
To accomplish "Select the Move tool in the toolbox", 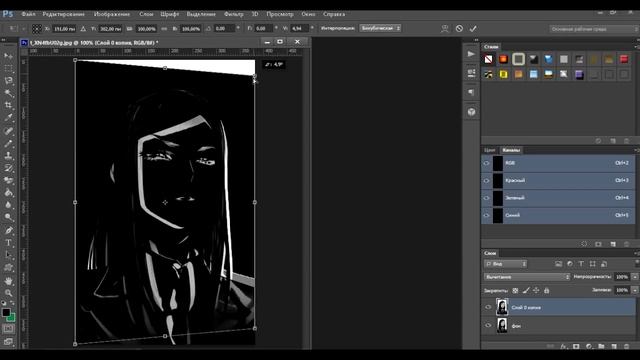I will 8,56.
